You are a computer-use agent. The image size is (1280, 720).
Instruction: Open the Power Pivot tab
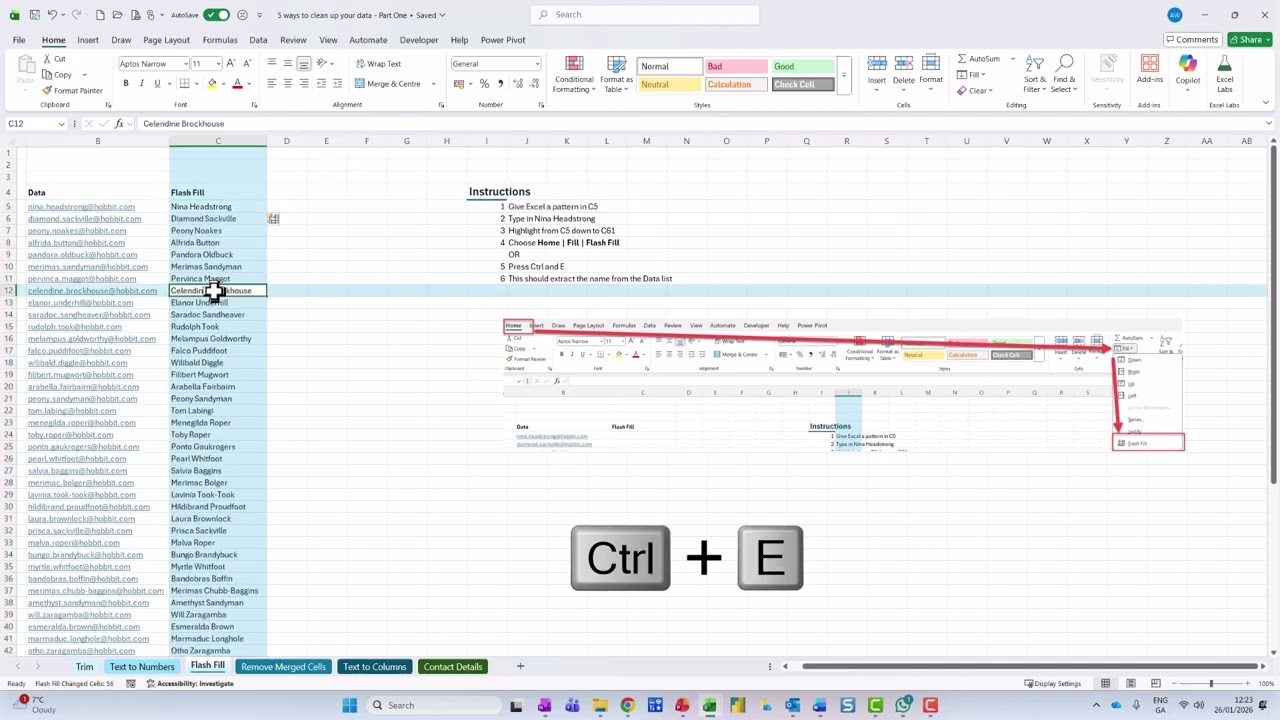502,40
